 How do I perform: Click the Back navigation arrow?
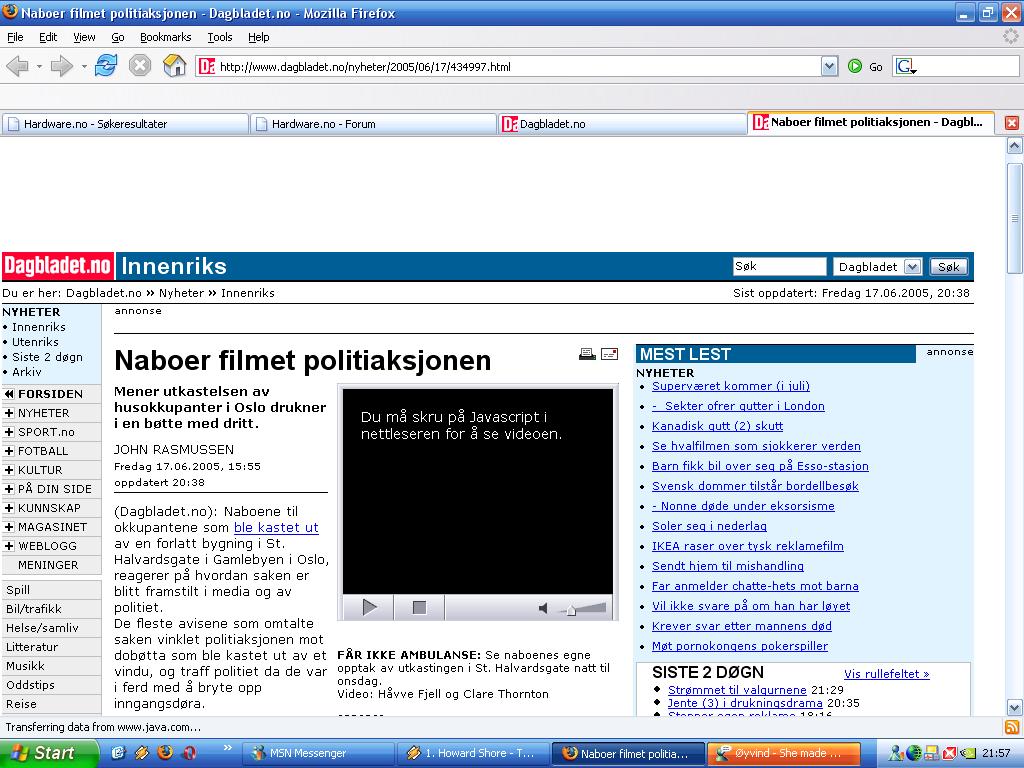click(x=18, y=66)
